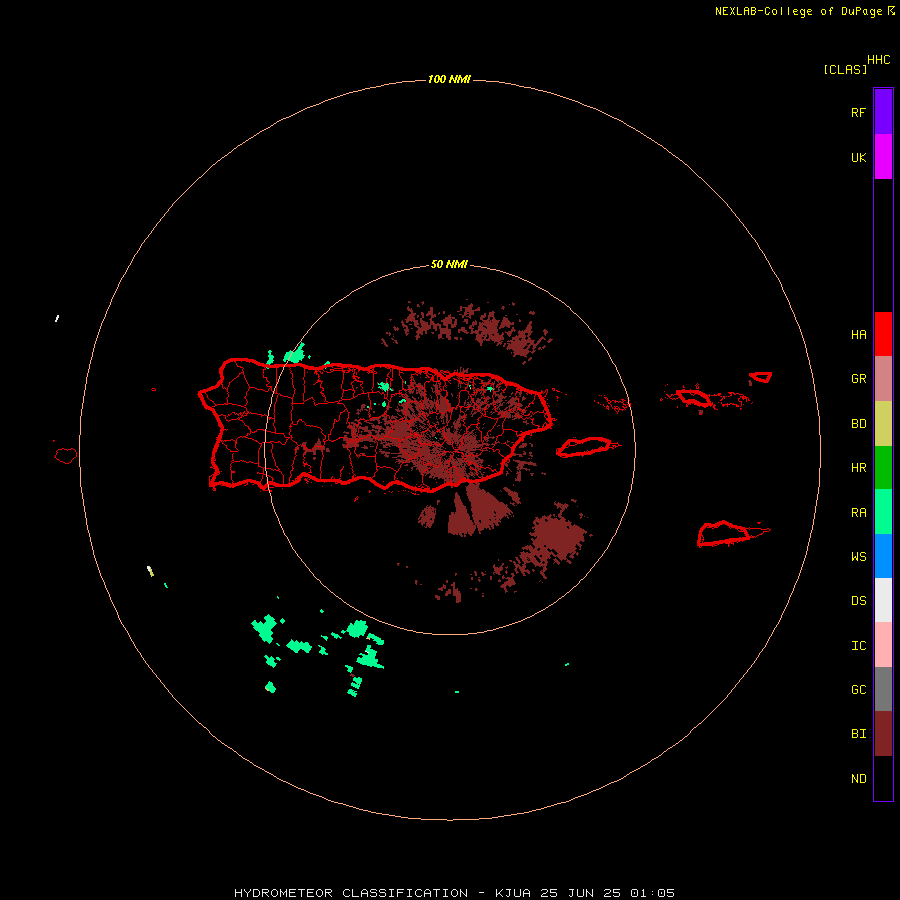
Task: Click the GC gray legend swatch
Action: 883,689
